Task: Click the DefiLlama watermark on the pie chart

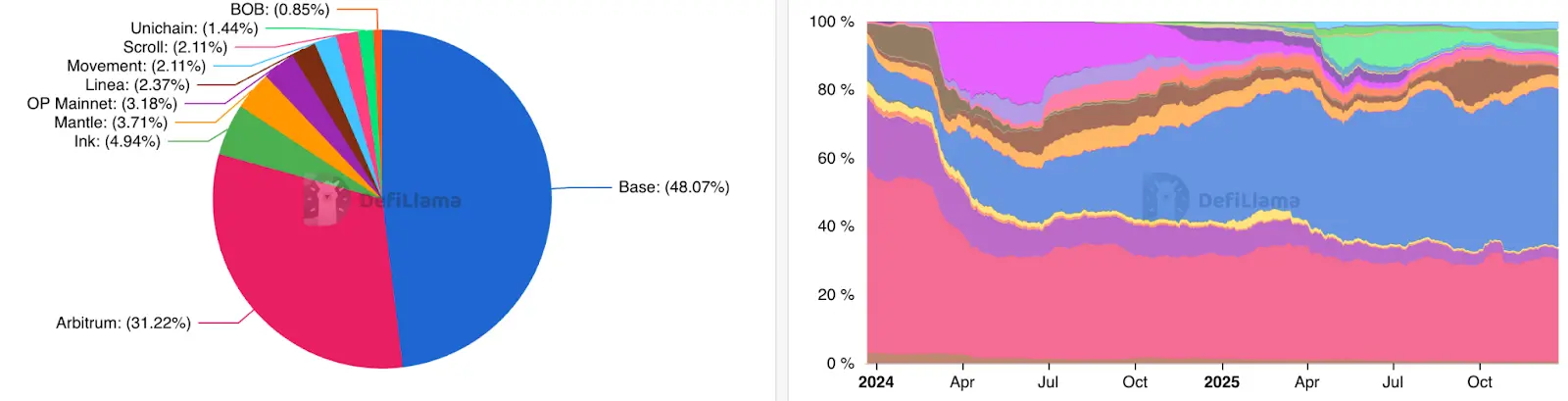Action: 383,199
